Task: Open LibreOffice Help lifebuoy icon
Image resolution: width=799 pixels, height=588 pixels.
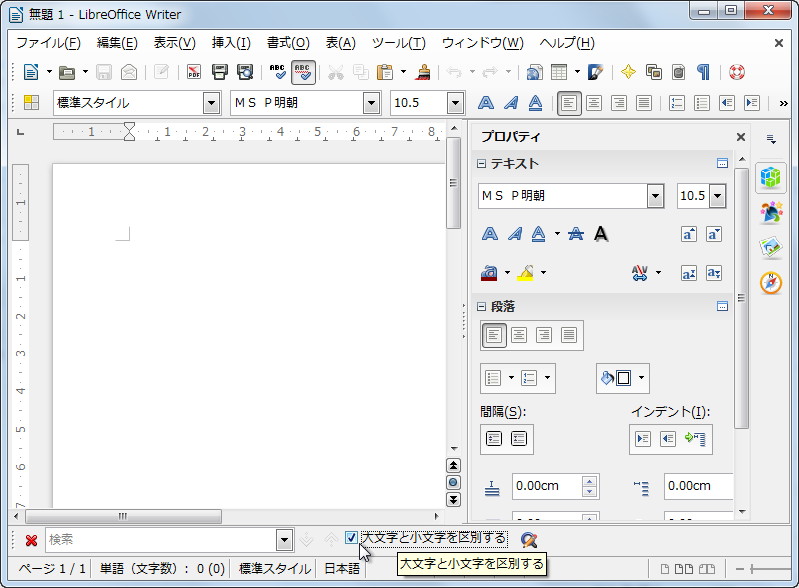Action: point(737,72)
